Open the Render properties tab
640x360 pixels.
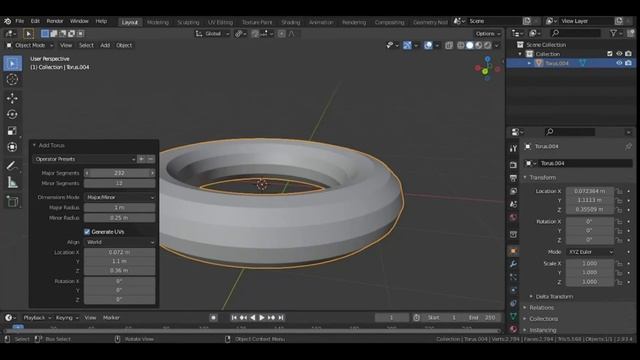coord(513,165)
